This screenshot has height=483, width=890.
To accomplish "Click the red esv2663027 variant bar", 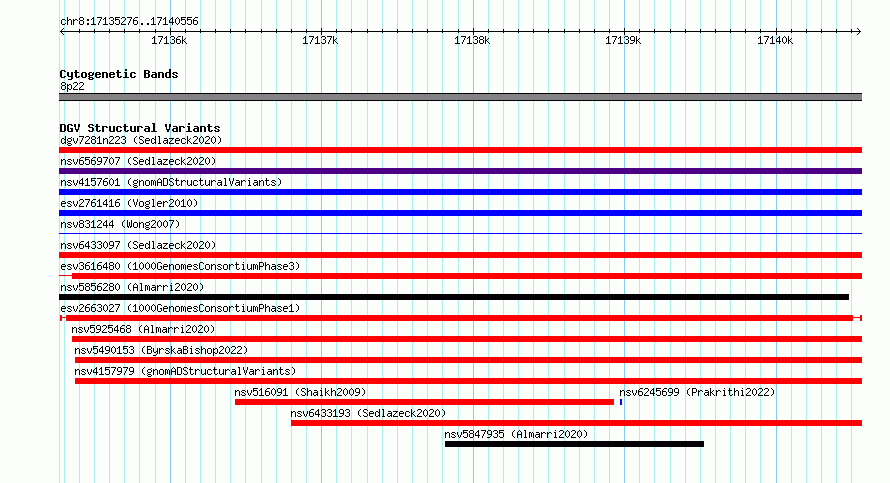I will 459,318.
